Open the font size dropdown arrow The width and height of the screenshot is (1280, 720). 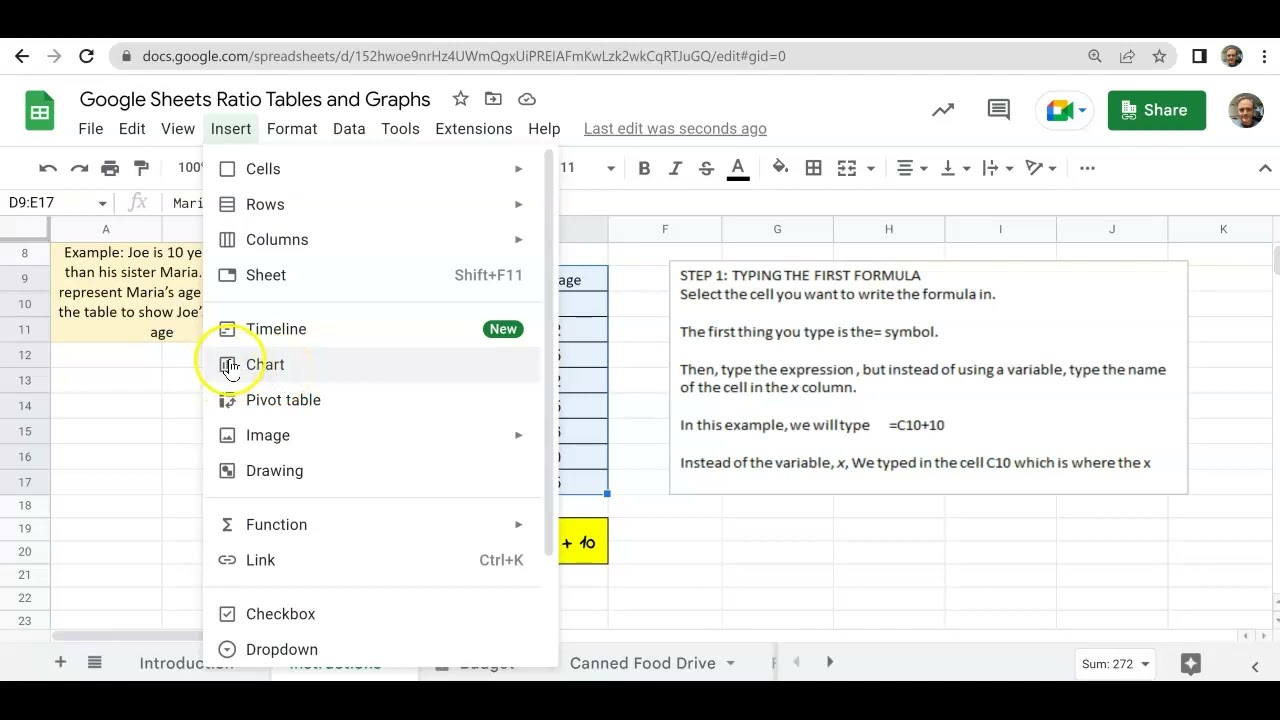pyautogui.click(x=610, y=168)
